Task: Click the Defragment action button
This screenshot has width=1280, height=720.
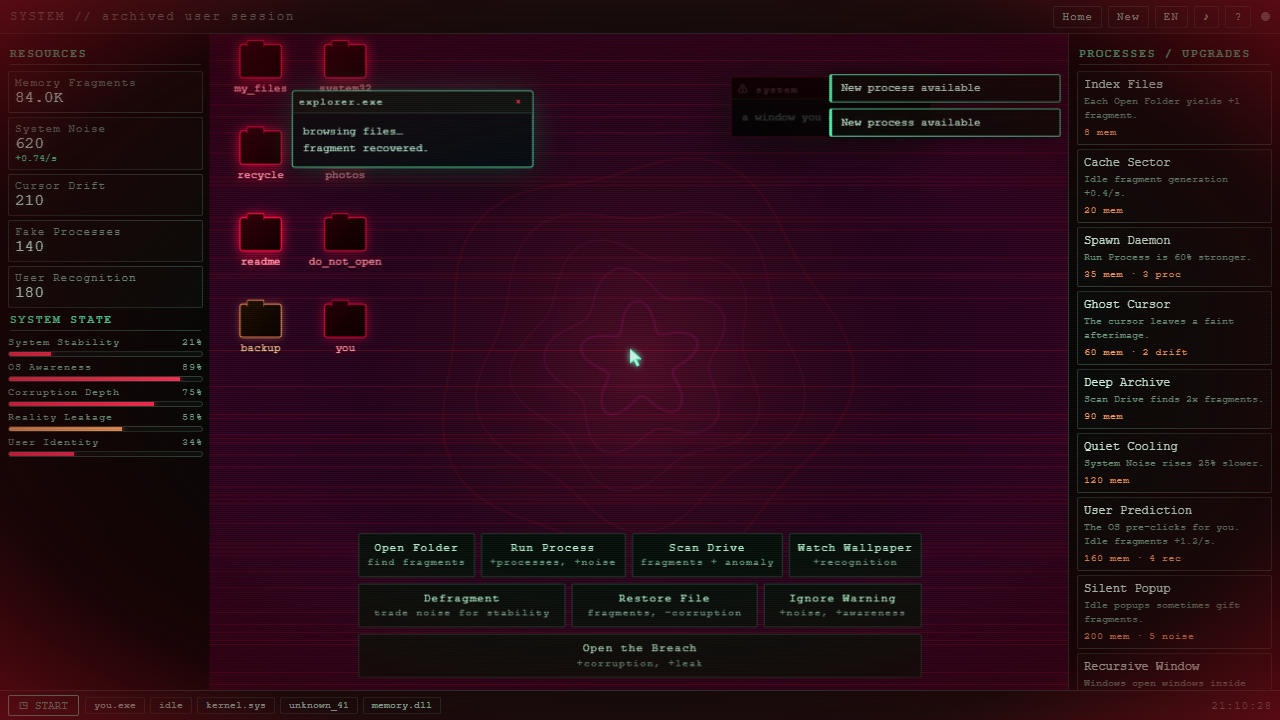Action: point(462,605)
